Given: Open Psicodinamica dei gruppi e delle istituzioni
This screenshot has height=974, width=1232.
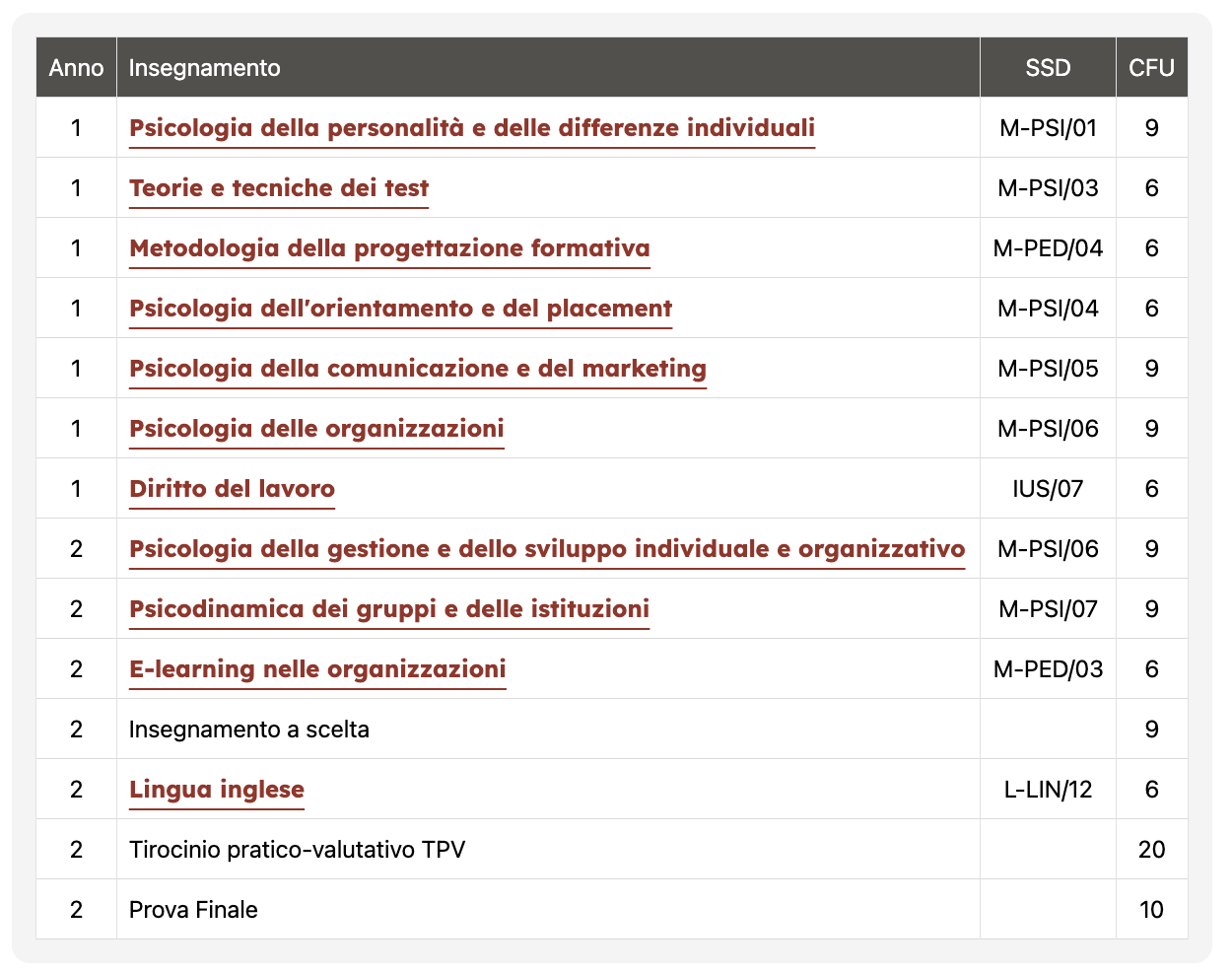Looking at the screenshot, I should coord(389,609).
